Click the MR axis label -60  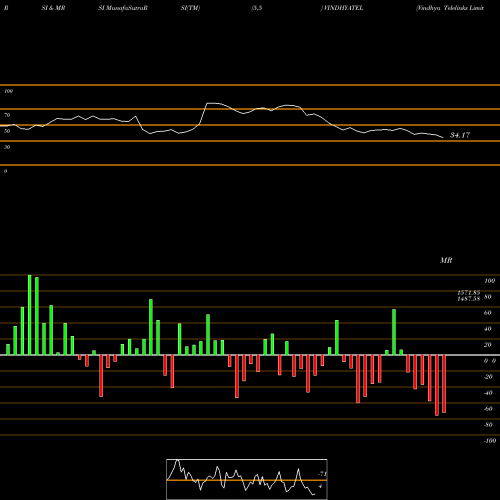point(488,409)
